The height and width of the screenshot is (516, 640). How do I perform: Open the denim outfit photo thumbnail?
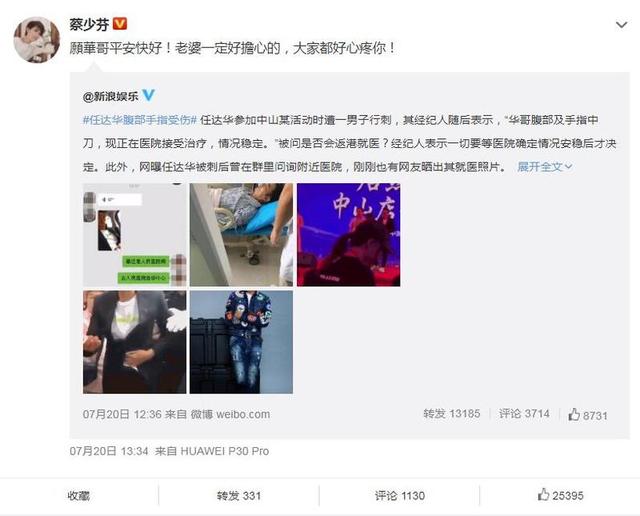point(241,342)
